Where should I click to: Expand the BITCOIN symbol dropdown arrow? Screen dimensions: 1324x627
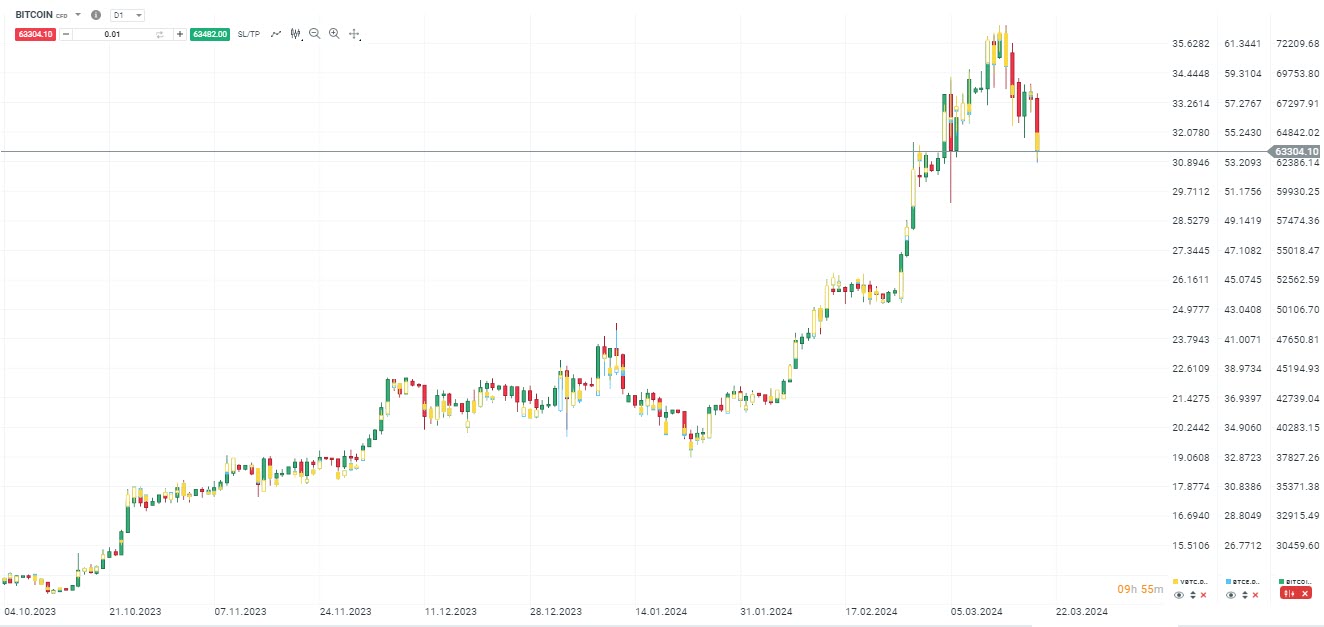pyautogui.click(x=78, y=16)
